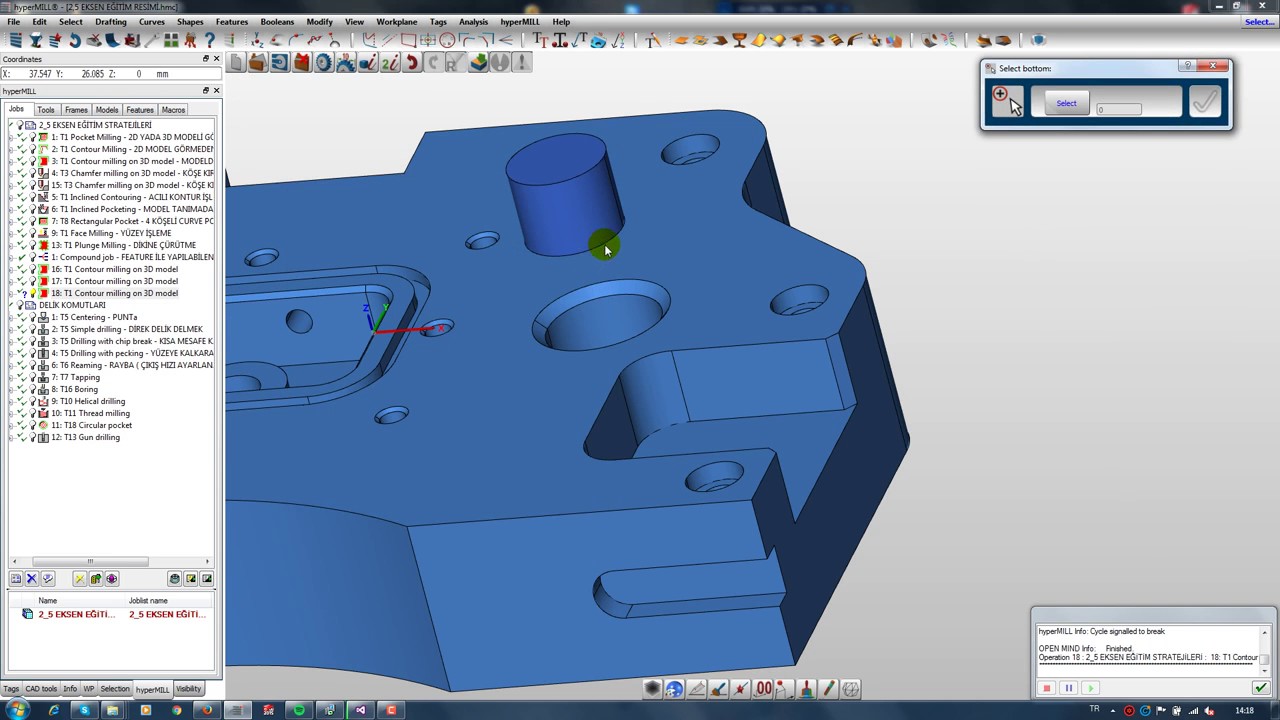Expand 7: T8 Rectangular Pocket node

13,221
